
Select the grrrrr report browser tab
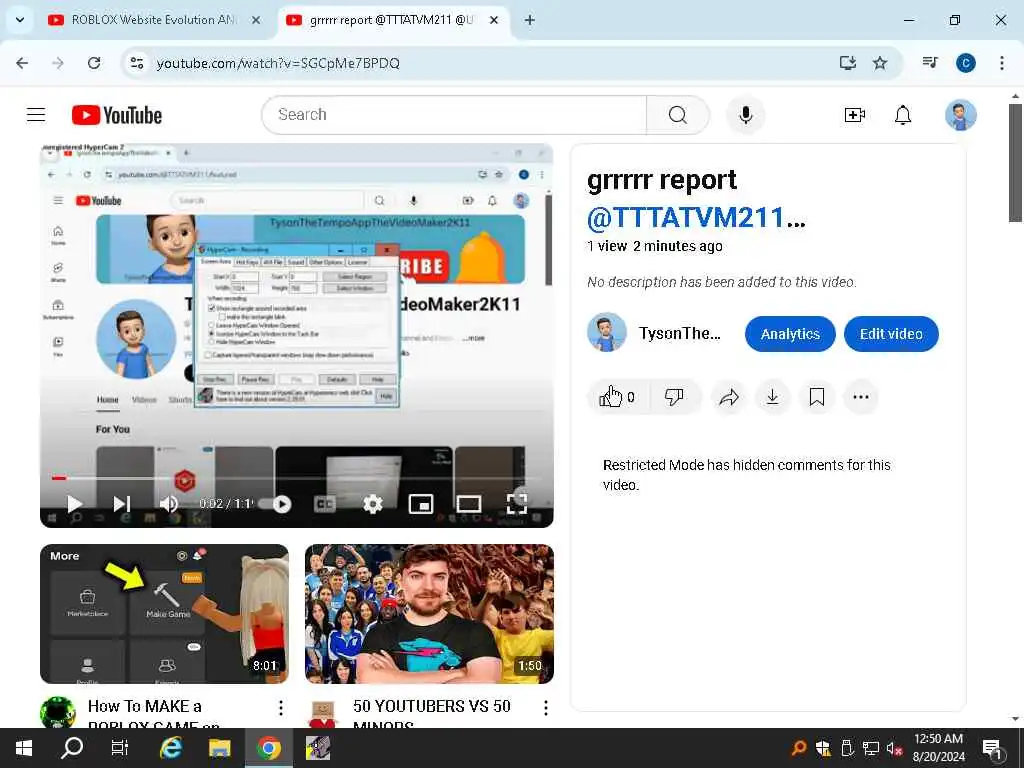click(392, 20)
